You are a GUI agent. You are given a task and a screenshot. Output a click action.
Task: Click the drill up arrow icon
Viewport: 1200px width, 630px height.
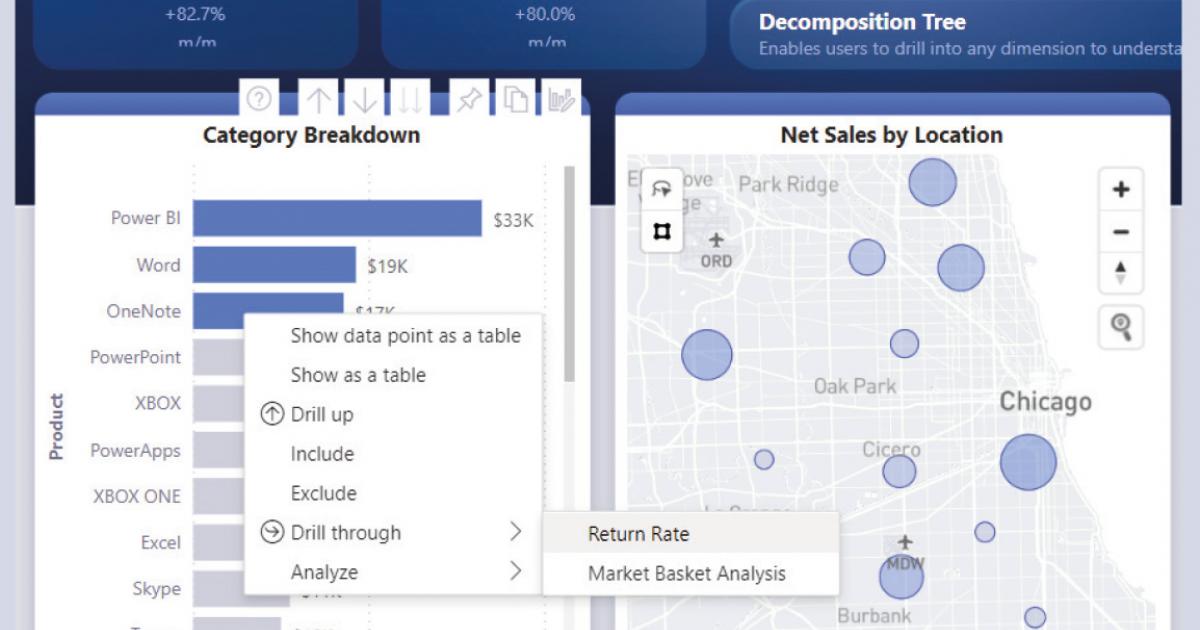click(x=319, y=99)
